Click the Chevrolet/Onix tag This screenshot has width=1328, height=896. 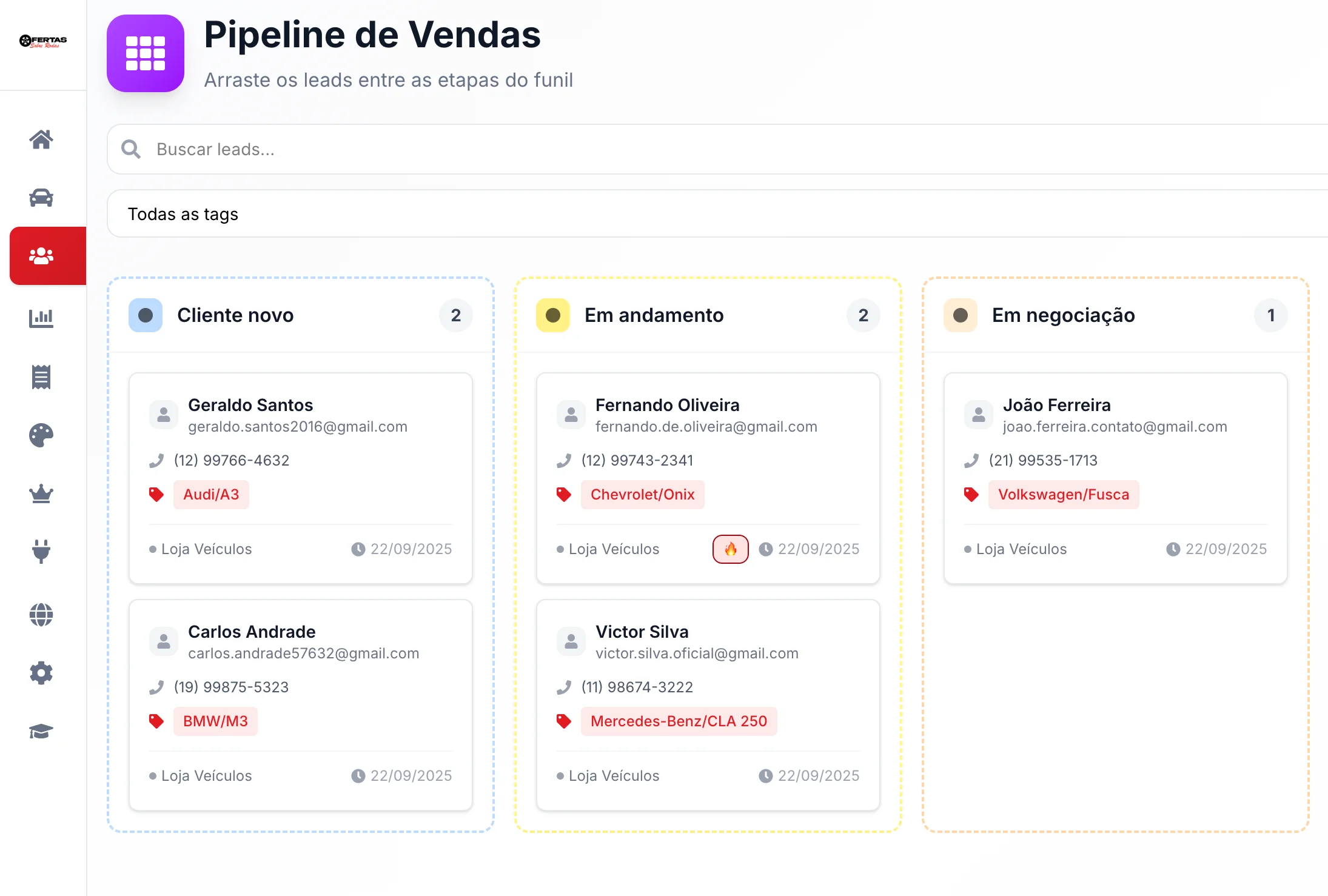(x=642, y=495)
